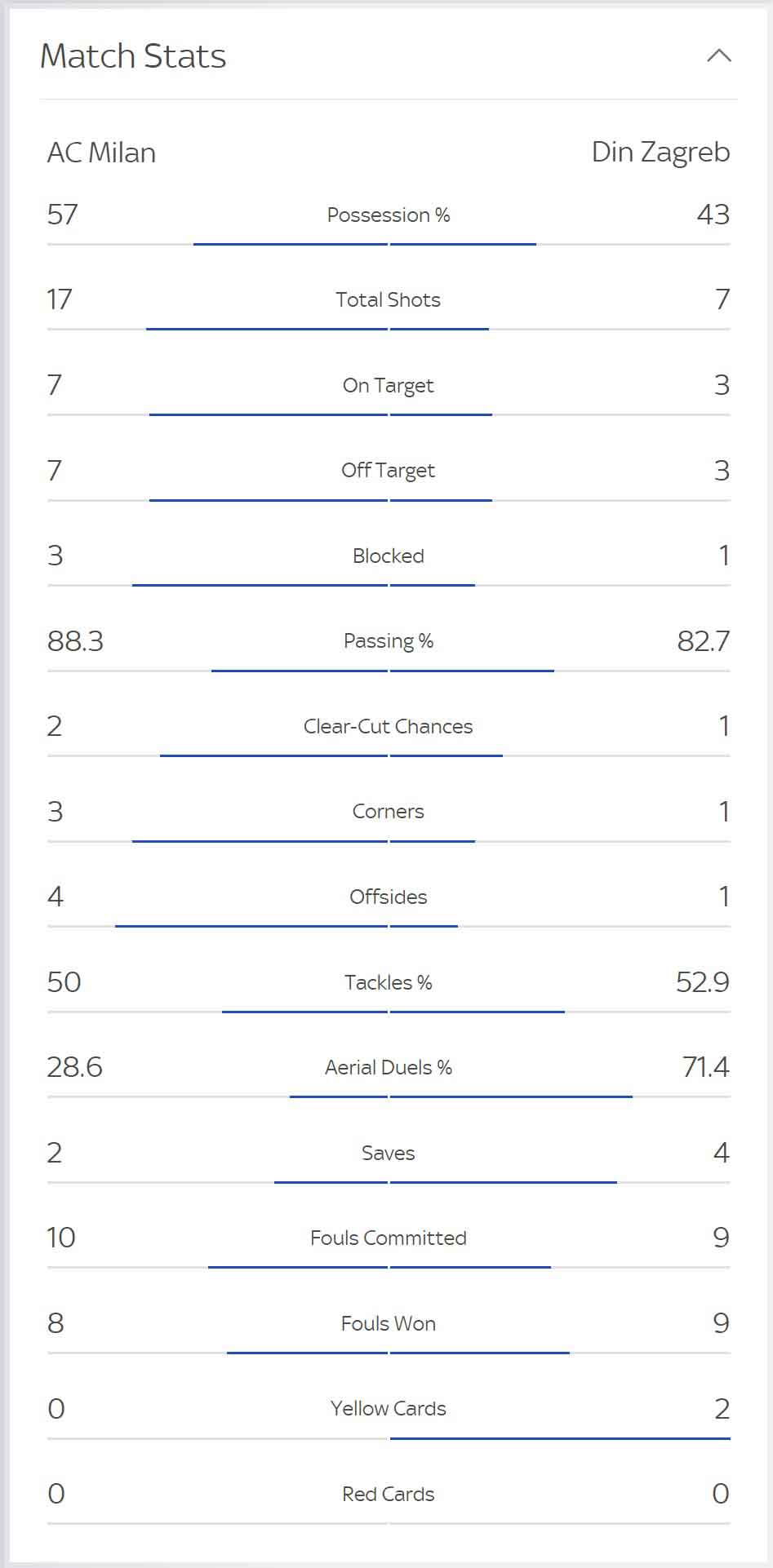Viewport: 773px width, 1568px height.
Task: Collapse the Match Stats panel chevron
Action: [x=718, y=55]
